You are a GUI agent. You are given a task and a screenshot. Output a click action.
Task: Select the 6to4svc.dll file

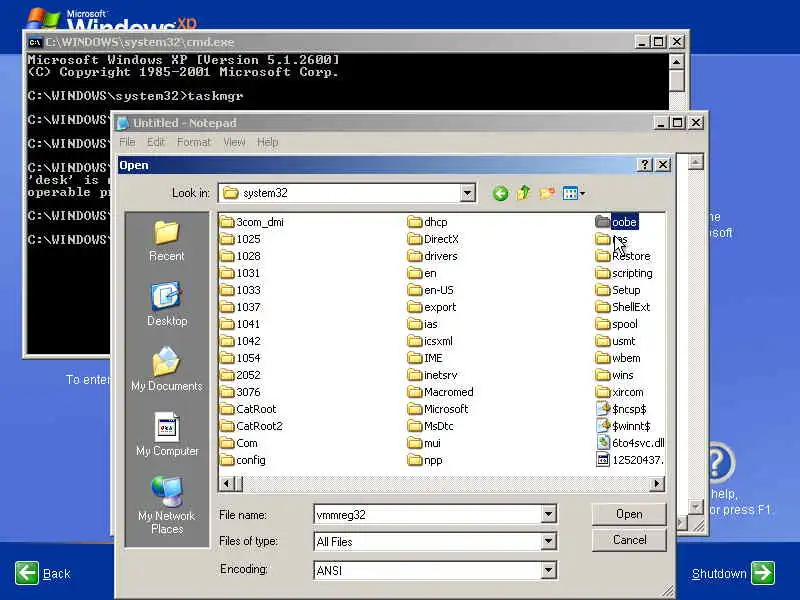point(630,443)
